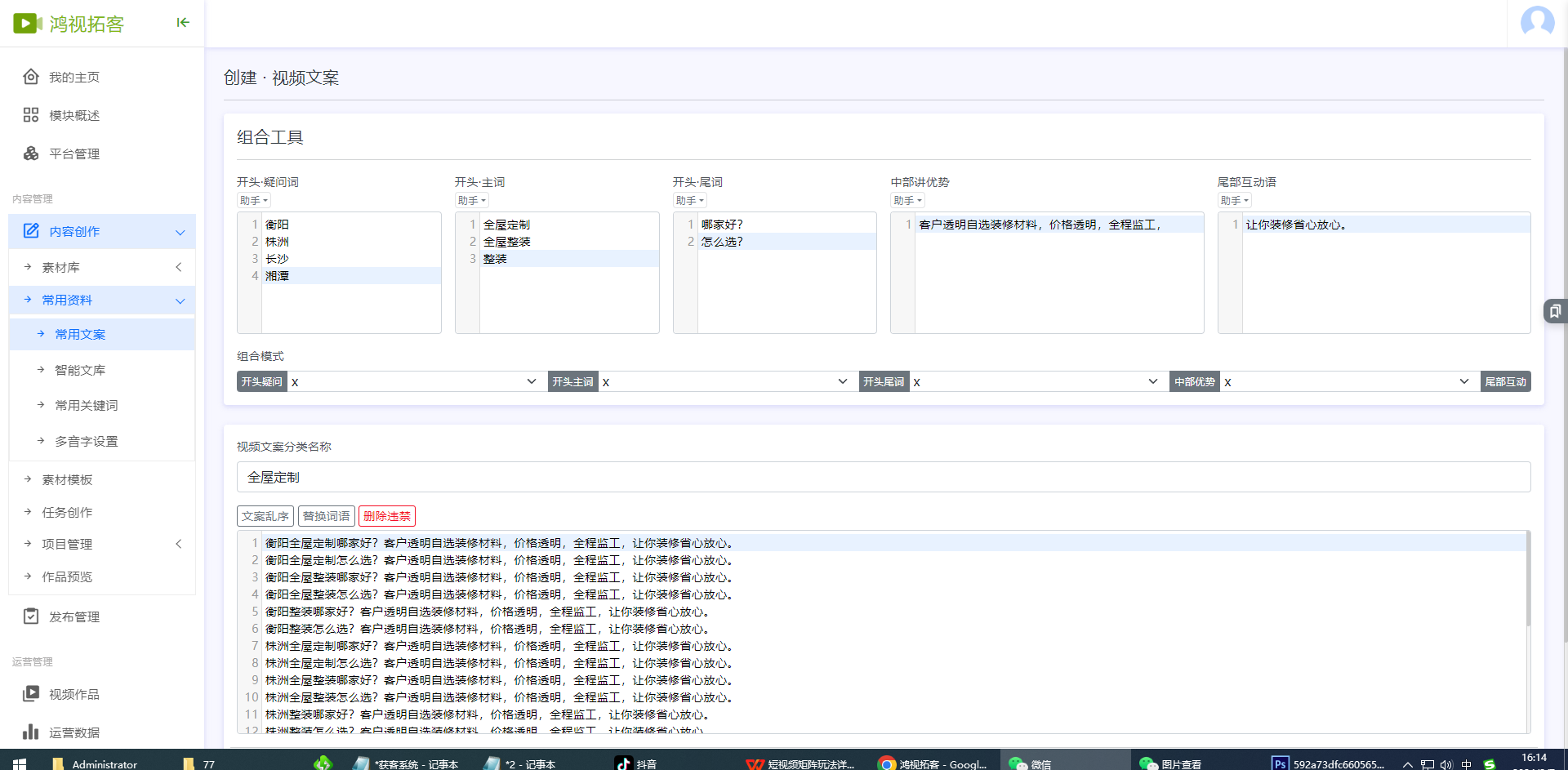
Task: Switch to 微信 in the taskbar
Action: pyautogui.click(x=1031, y=763)
